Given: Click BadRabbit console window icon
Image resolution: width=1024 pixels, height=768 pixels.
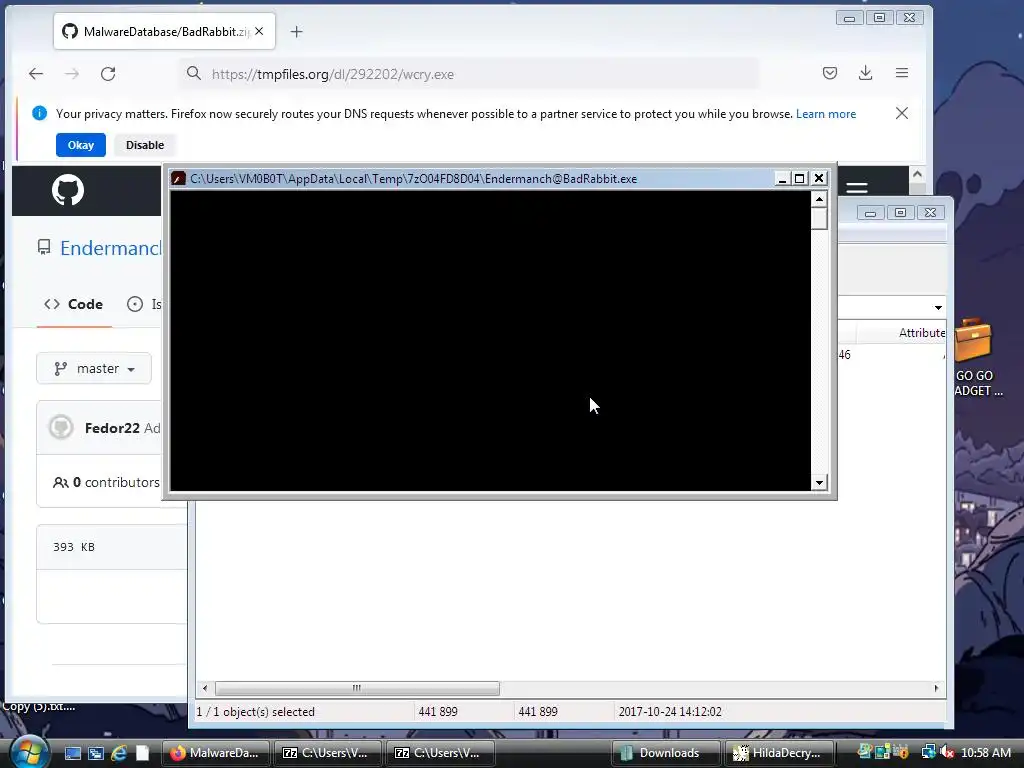Looking at the screenshot, I should point(178,179).
